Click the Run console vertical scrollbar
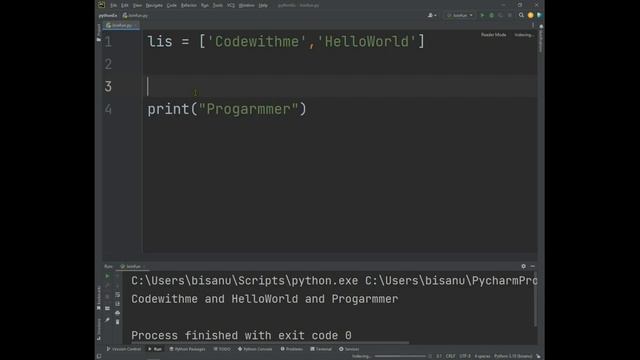Image resolution: width=640 pixels, height=360 pixels. click(x=535, y=300)
